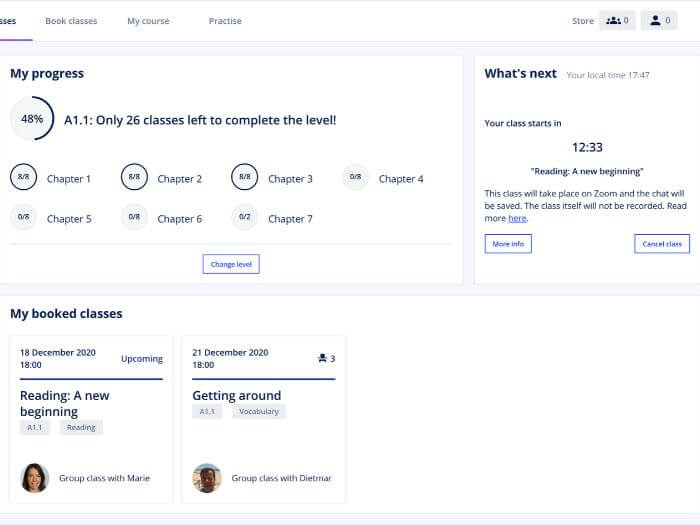Cancel the upcoming class

662,244
